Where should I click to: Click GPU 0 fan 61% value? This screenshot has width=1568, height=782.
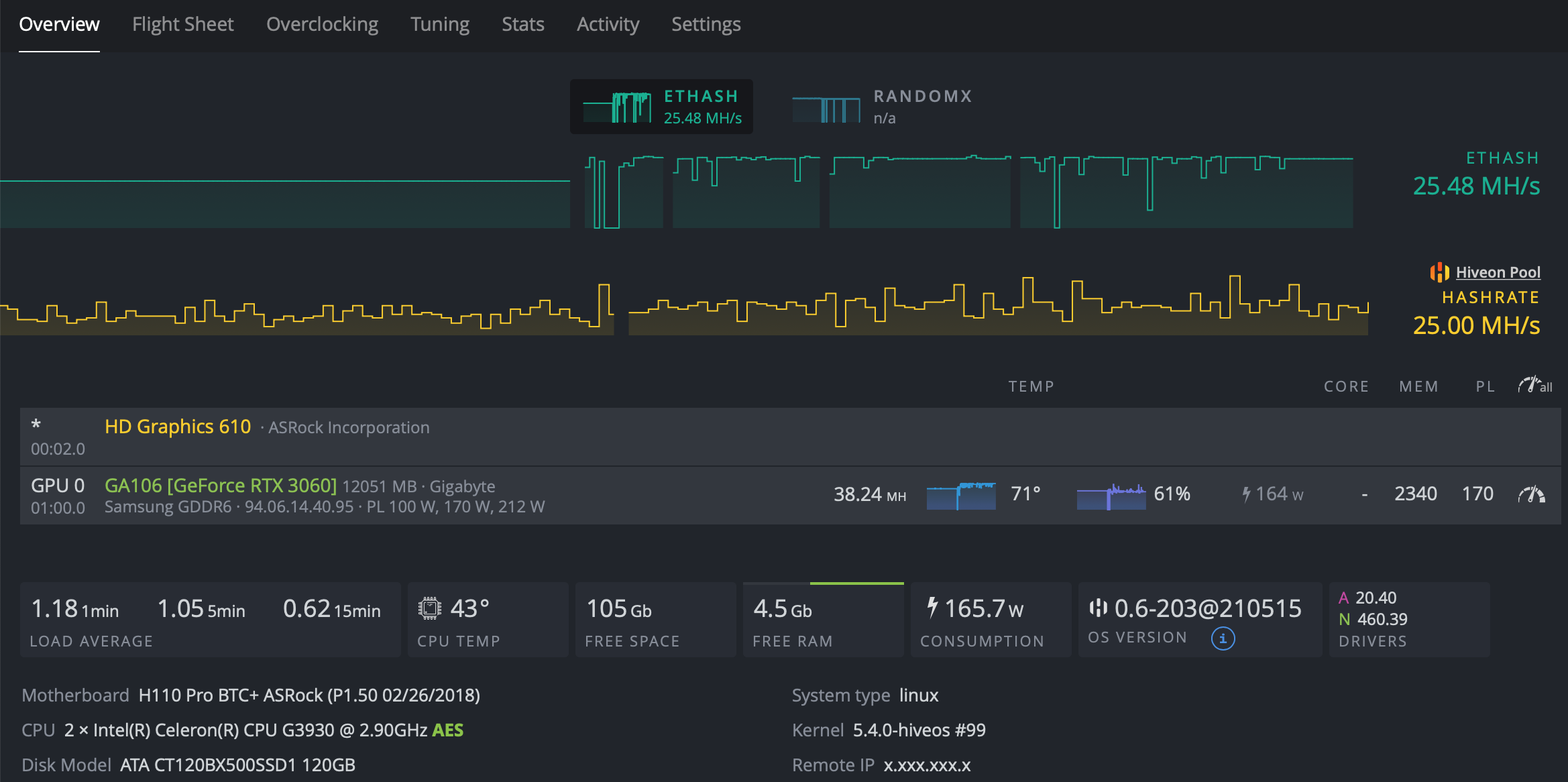(x=1172, y=494)
